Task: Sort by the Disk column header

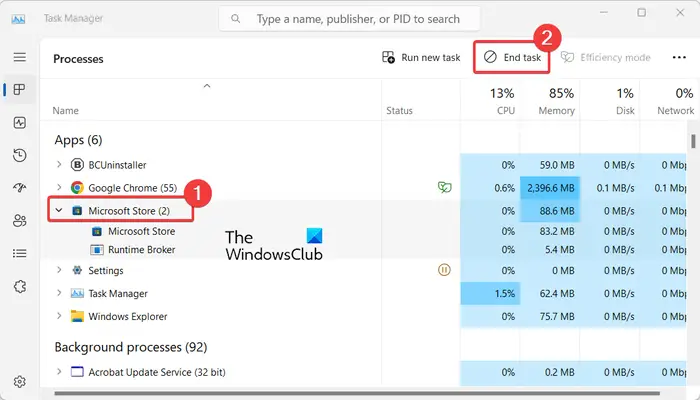Action: pyautogui.click(x=625, y=110)
